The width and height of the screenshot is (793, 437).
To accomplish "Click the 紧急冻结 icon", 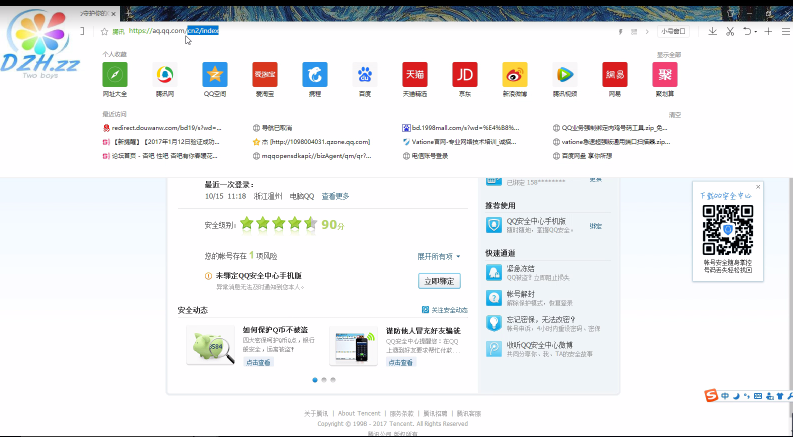I will coord(494,272).
